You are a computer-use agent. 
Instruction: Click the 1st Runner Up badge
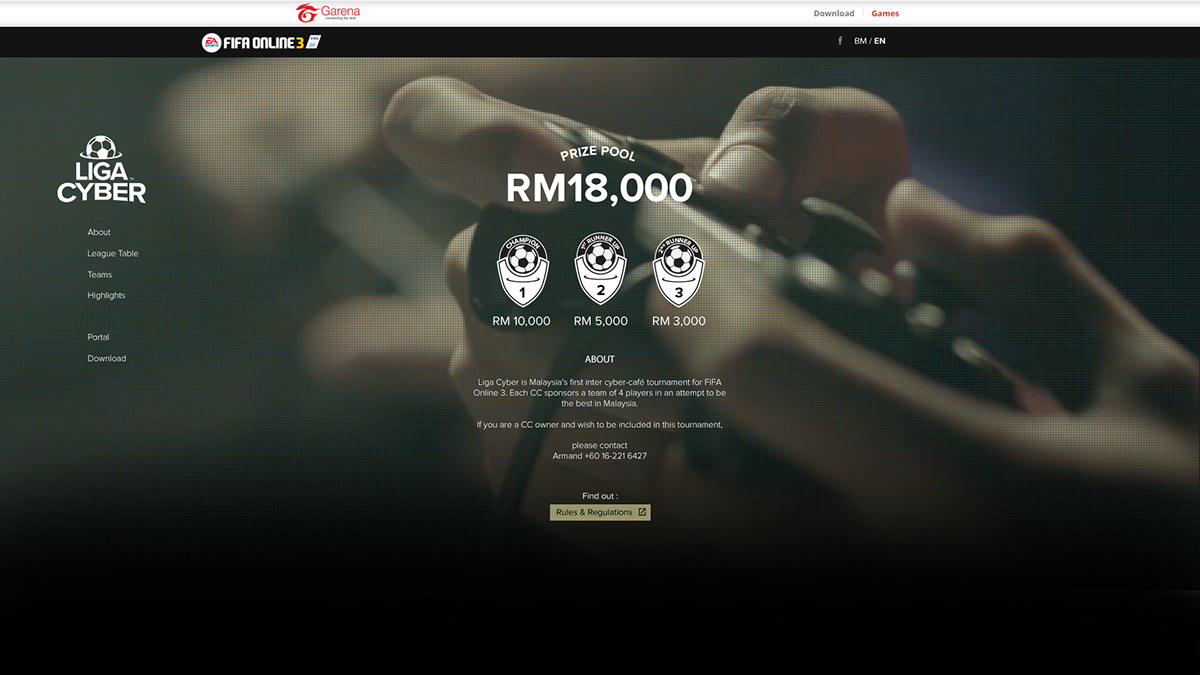(x=600, y=270)
